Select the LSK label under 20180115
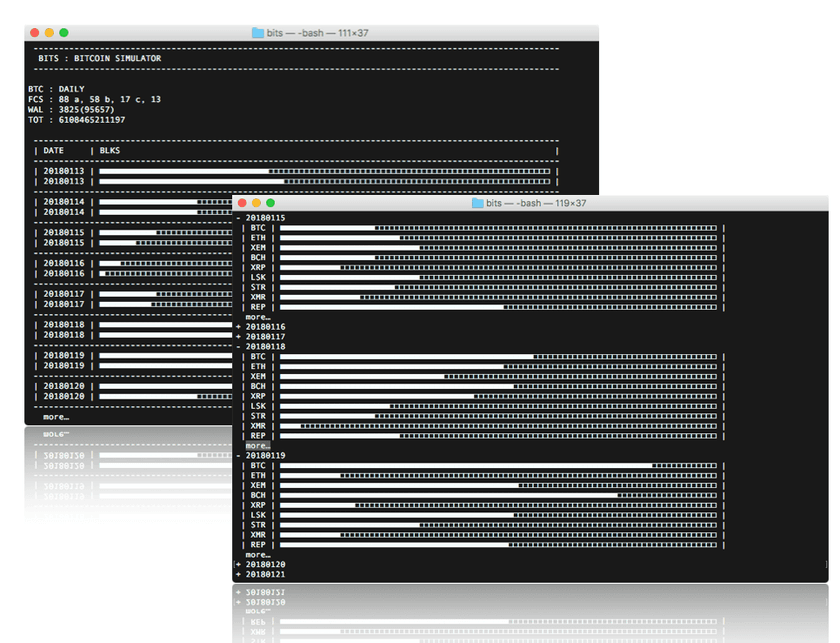 tap(258, 278)
